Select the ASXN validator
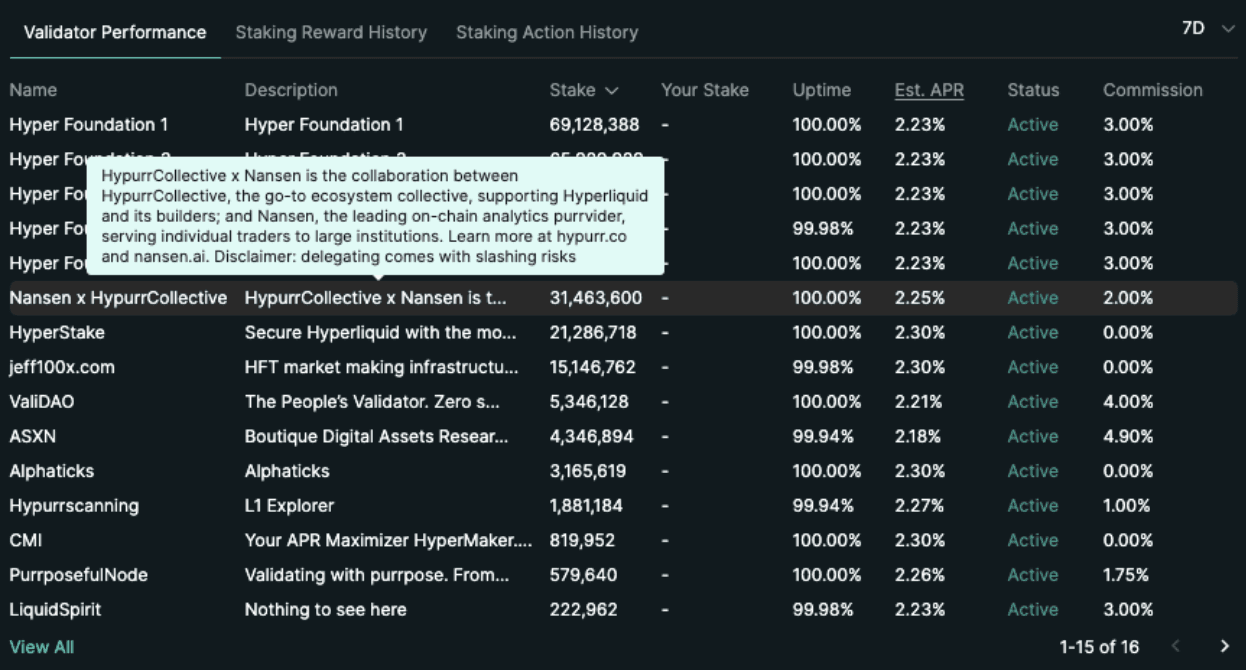The height and width of the screenshot is (670, 1246). tap(33, 436)
